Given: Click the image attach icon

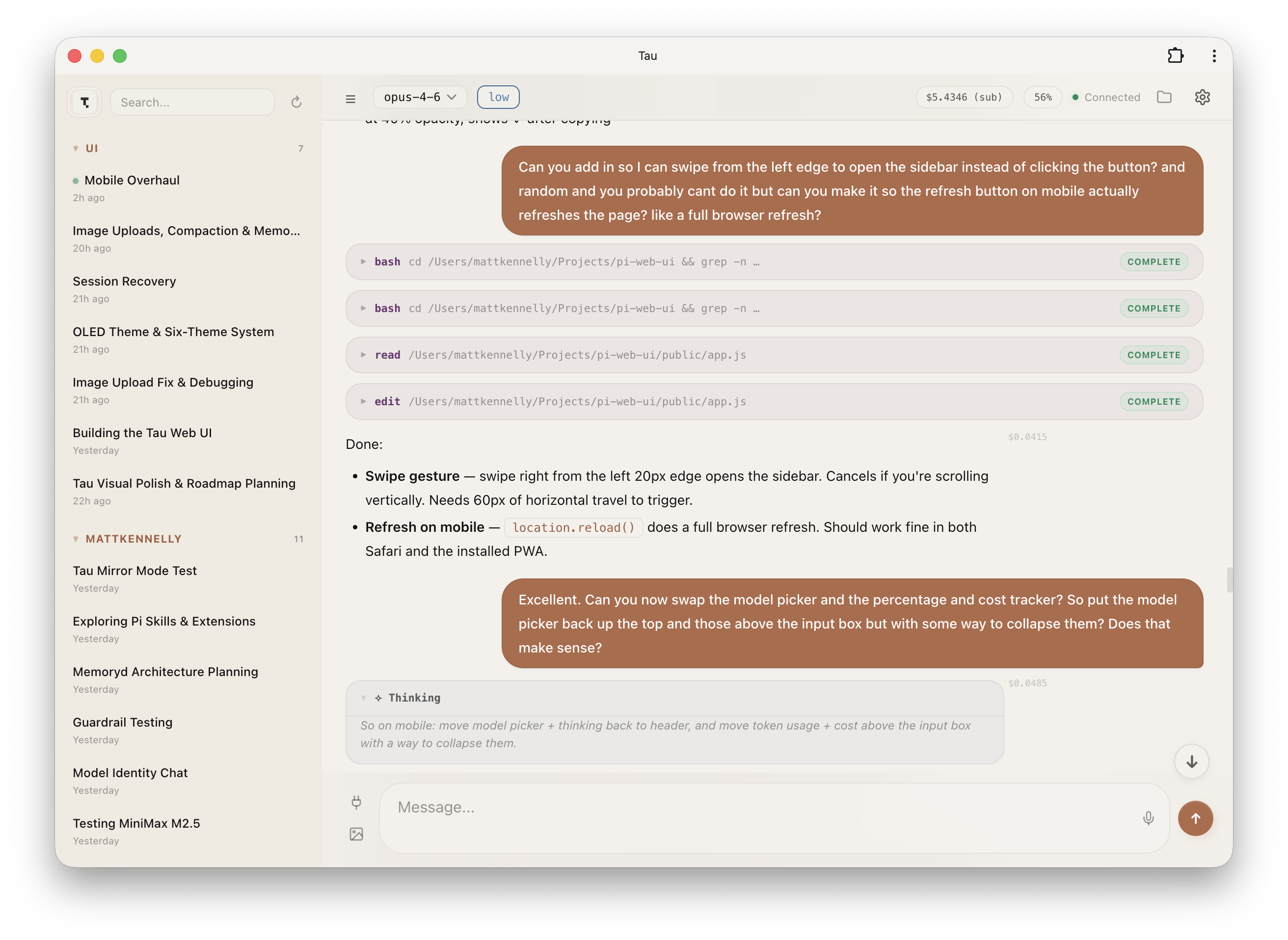Looking at the screenshot, I should coord(356,834).
